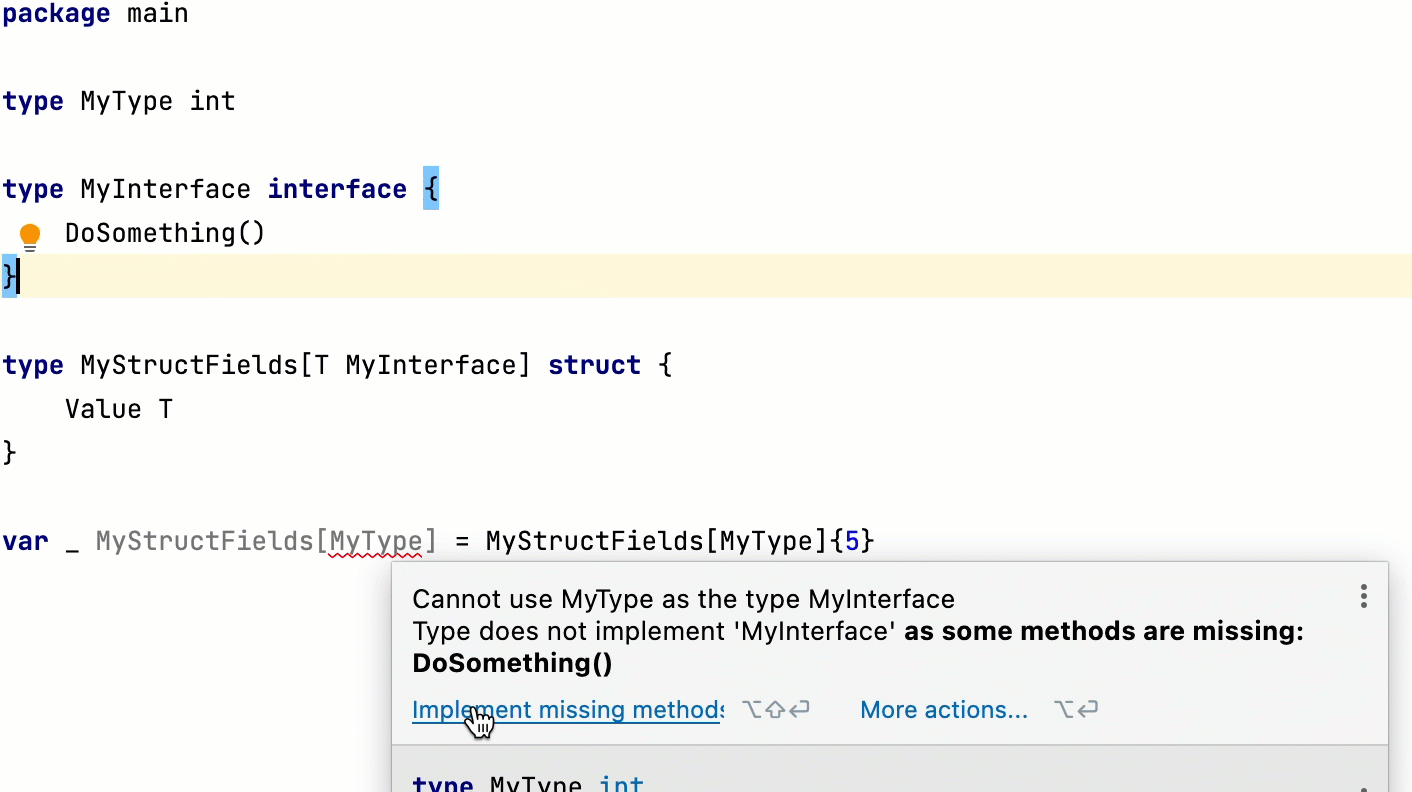1412x792 pixels.
Task: Open the More actions... link
Action: [x=943, y=710]
